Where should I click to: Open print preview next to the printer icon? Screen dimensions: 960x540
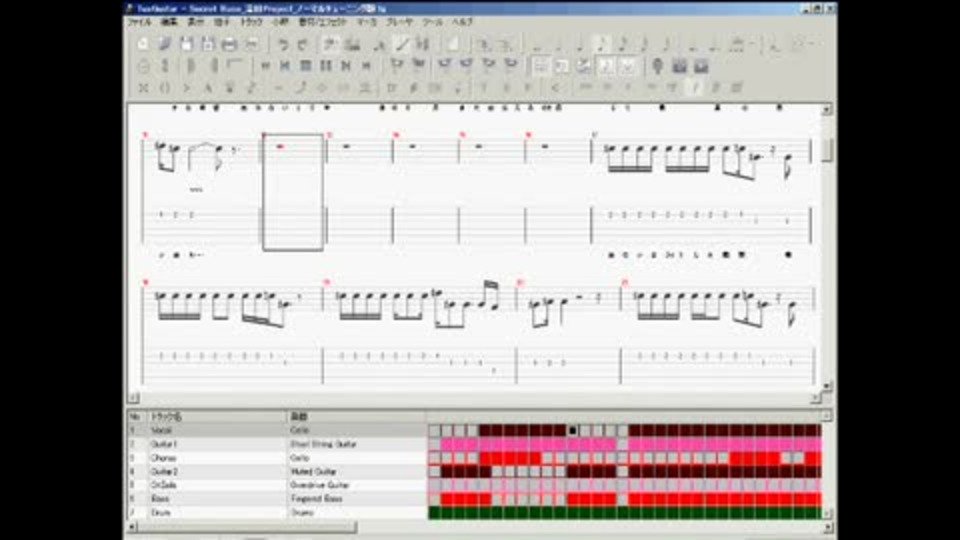tap(251, 44)
